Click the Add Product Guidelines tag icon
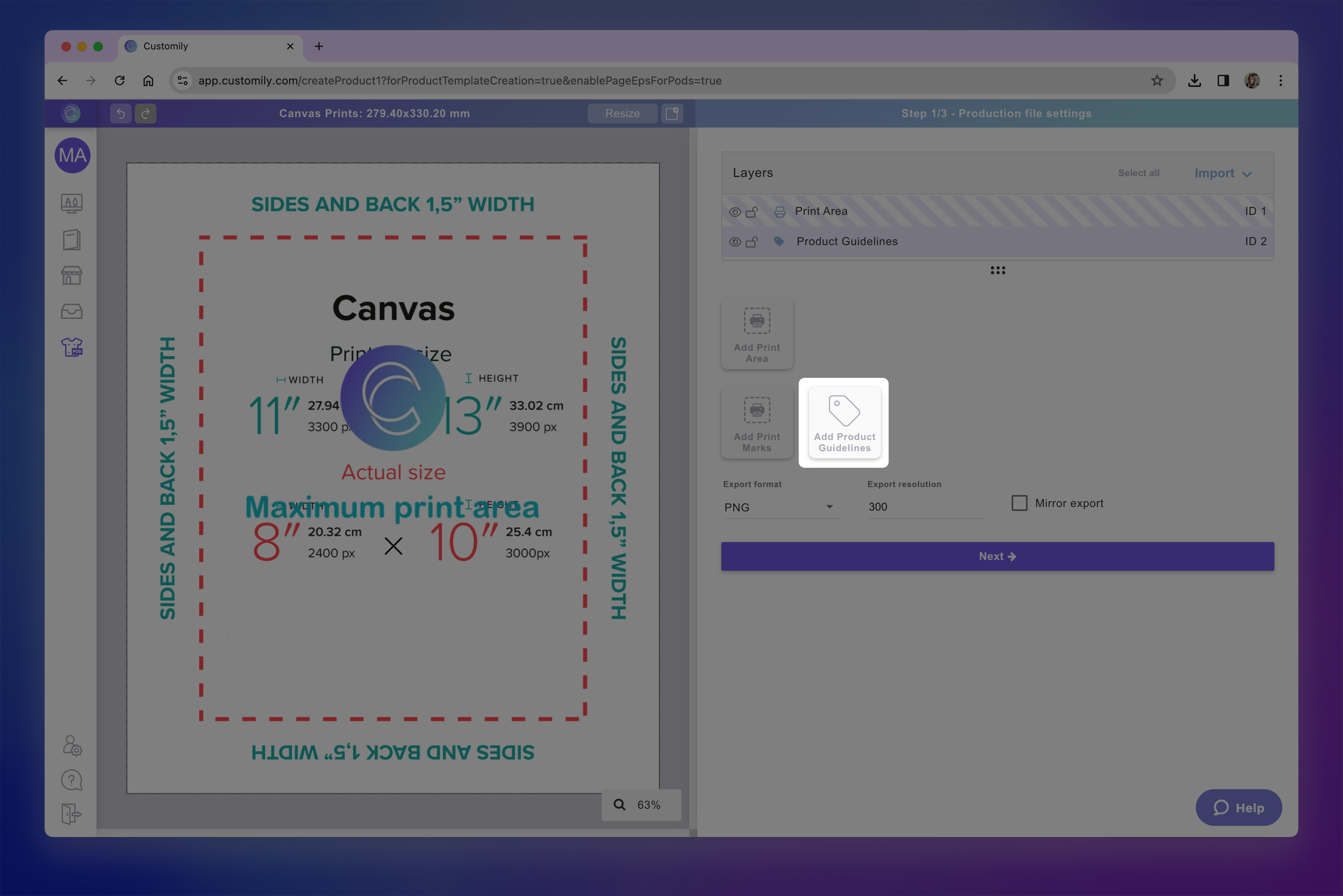Screen dimensions: 1343x896 (844, 410)
